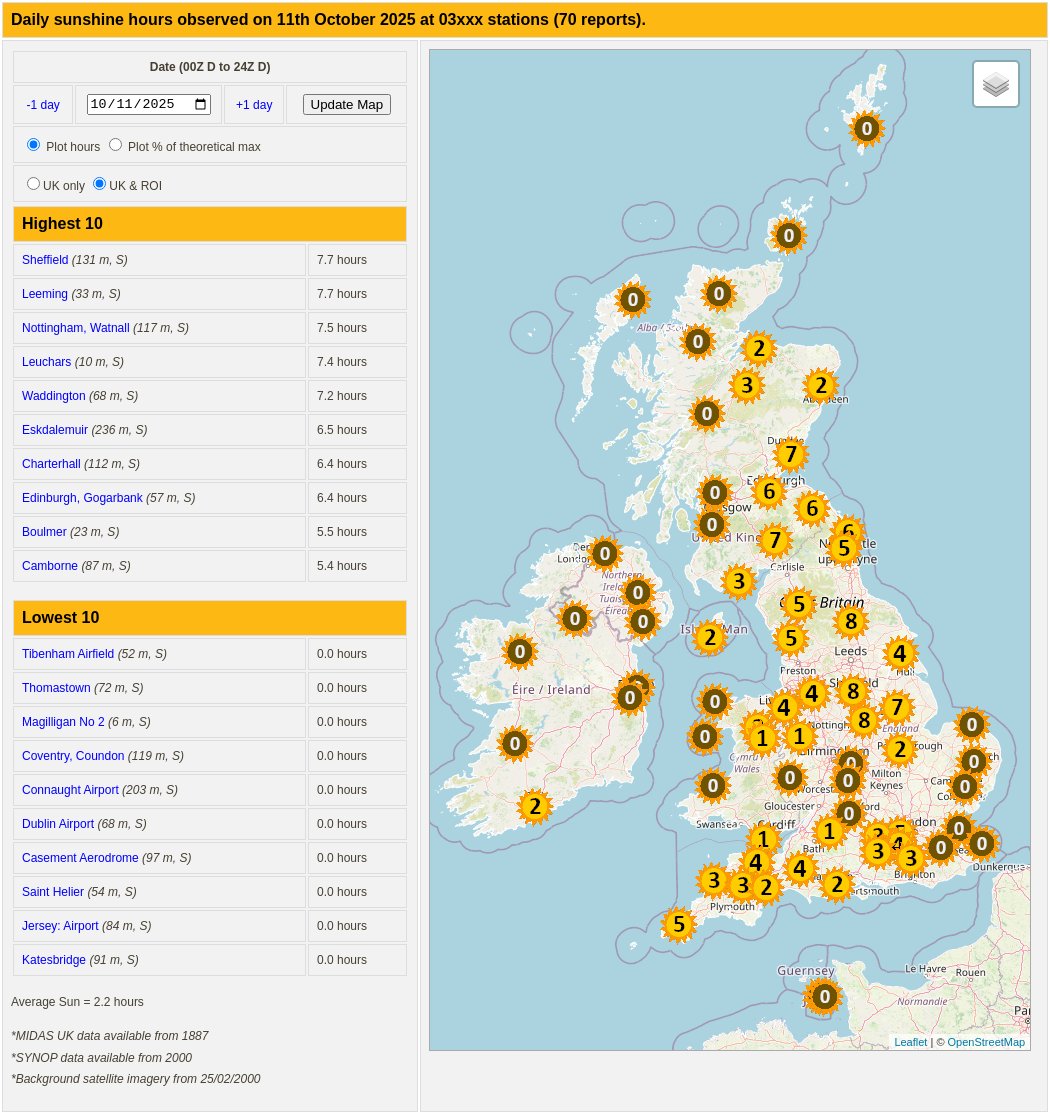Click the Update Map button
Image resolution: width=1050 pixels, height=1114 pixels.
point(347,104)
